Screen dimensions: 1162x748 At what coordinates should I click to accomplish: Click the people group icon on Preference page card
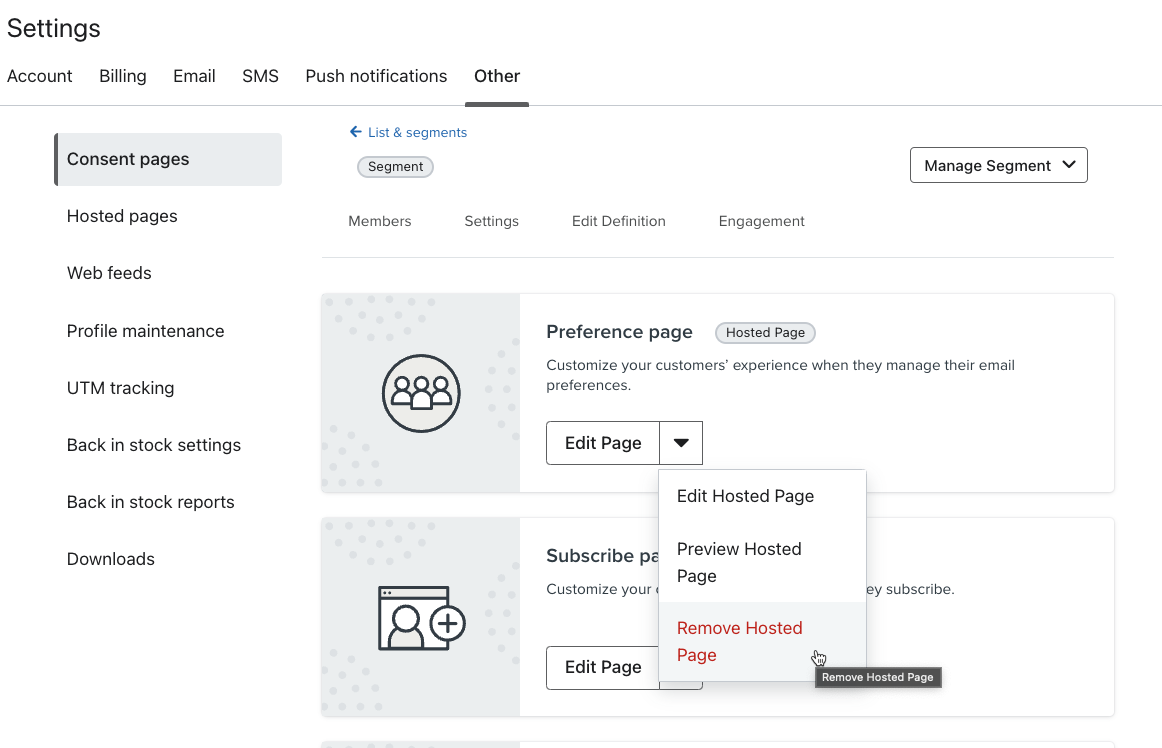(x=420, y=393)
